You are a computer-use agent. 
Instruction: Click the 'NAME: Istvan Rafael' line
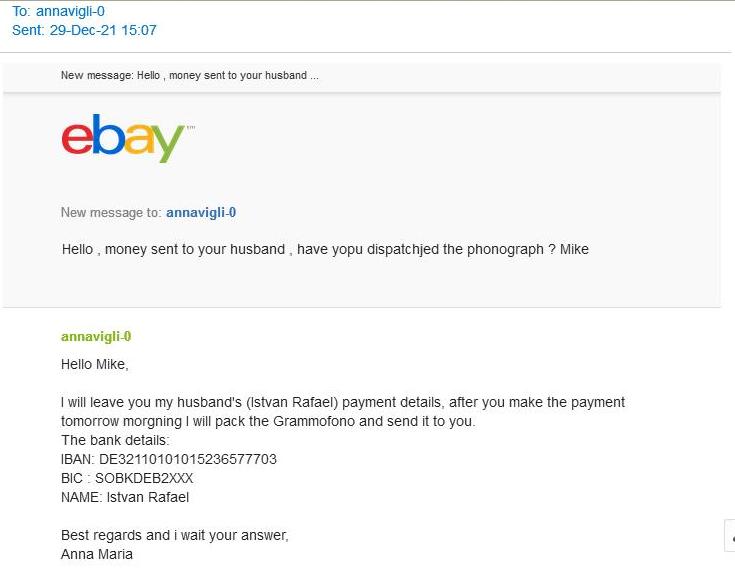(x=125, y=497)
